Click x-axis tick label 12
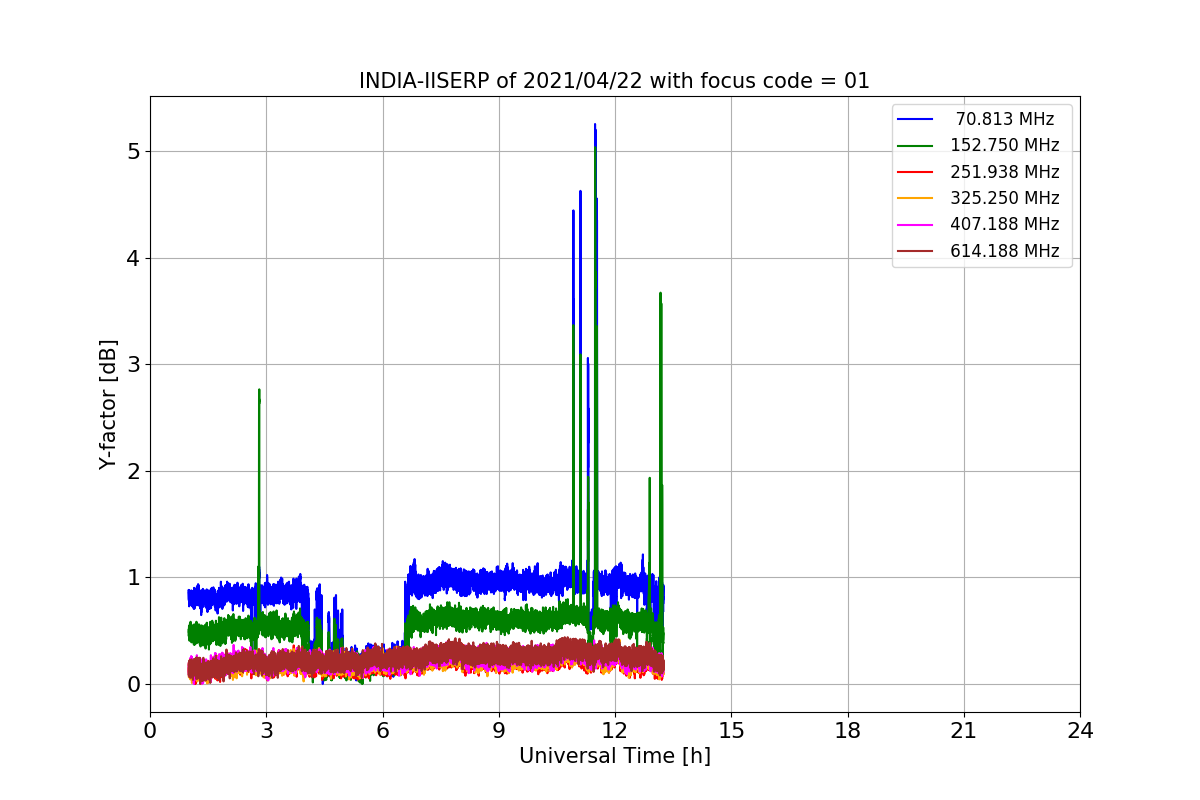The image size is (1200, 800). (615, 731)
